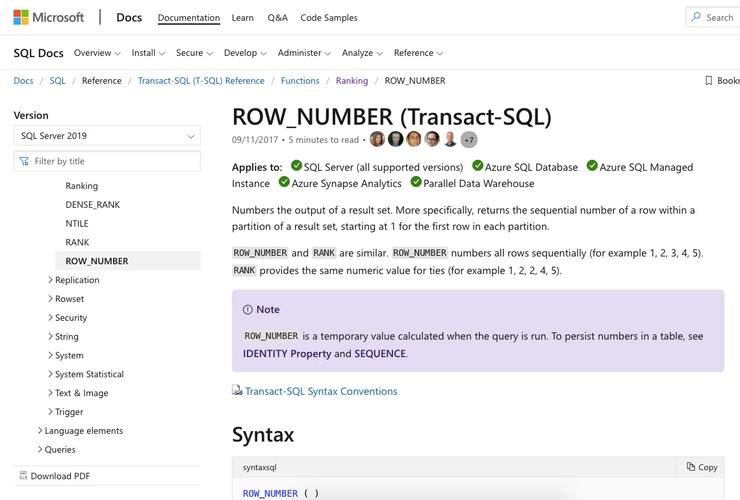Click the search magnifier icon

[696, 17]
